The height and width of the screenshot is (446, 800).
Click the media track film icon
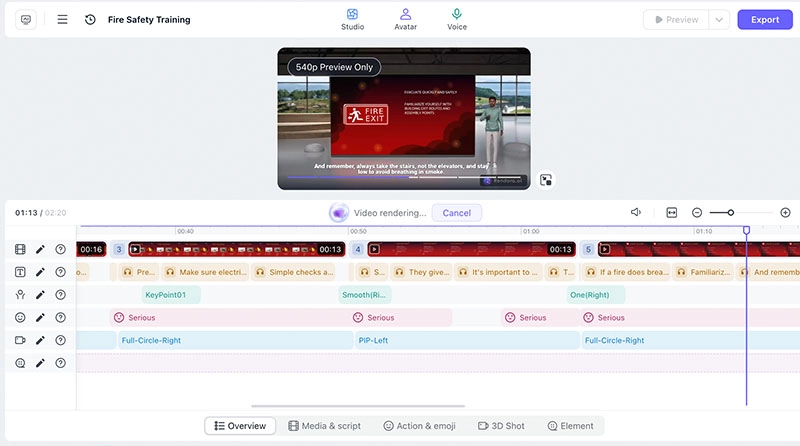coord(20,249)
